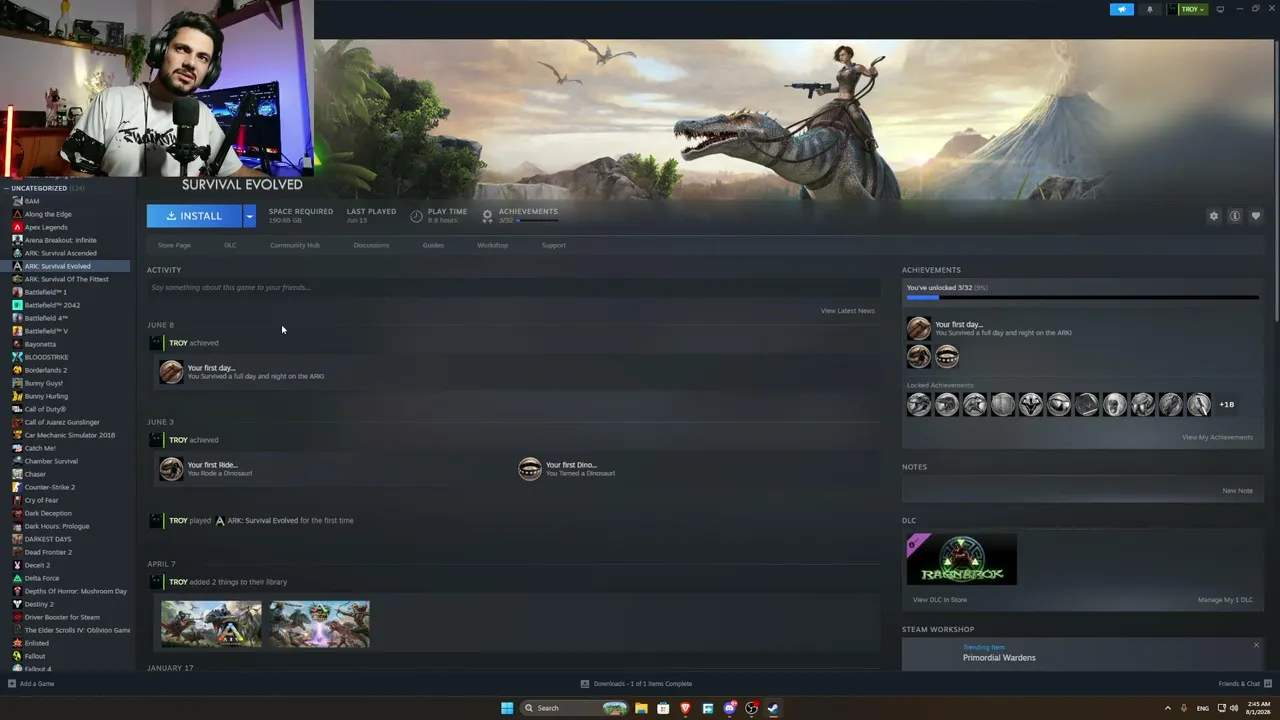1280x720 pixels.
Task: Click View My Achievements link
Action: coord(1217,437)
